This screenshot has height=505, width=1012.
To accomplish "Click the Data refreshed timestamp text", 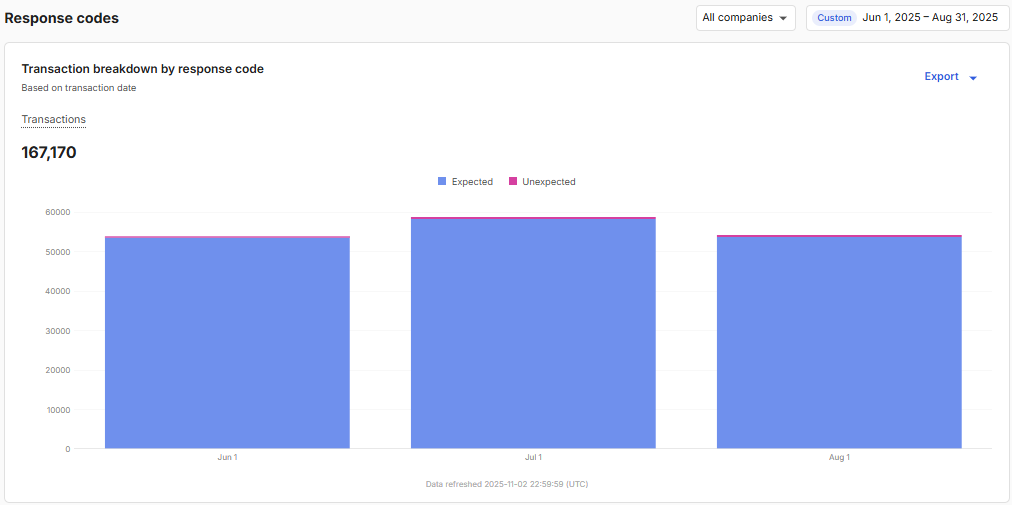I will pos(507,484).
